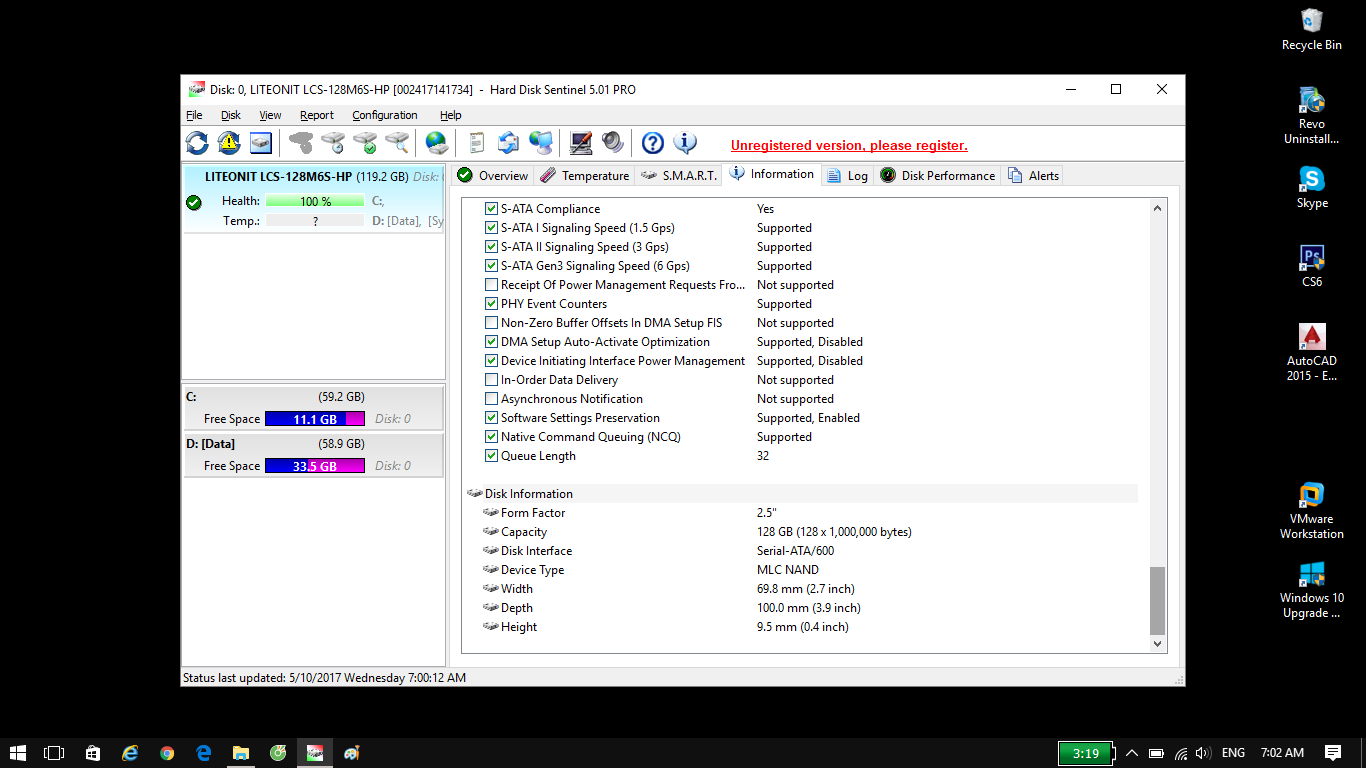The image size is (1366, 768).
Task: Open the Disk menu
Action: point(231,115)
